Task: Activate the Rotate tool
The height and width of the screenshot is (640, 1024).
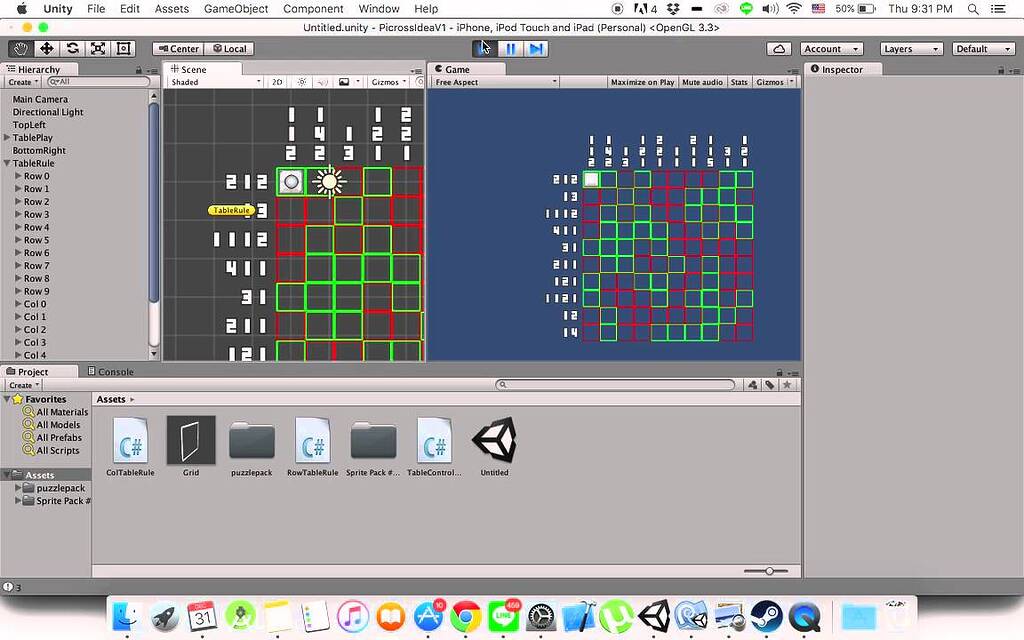Action: 70,48
